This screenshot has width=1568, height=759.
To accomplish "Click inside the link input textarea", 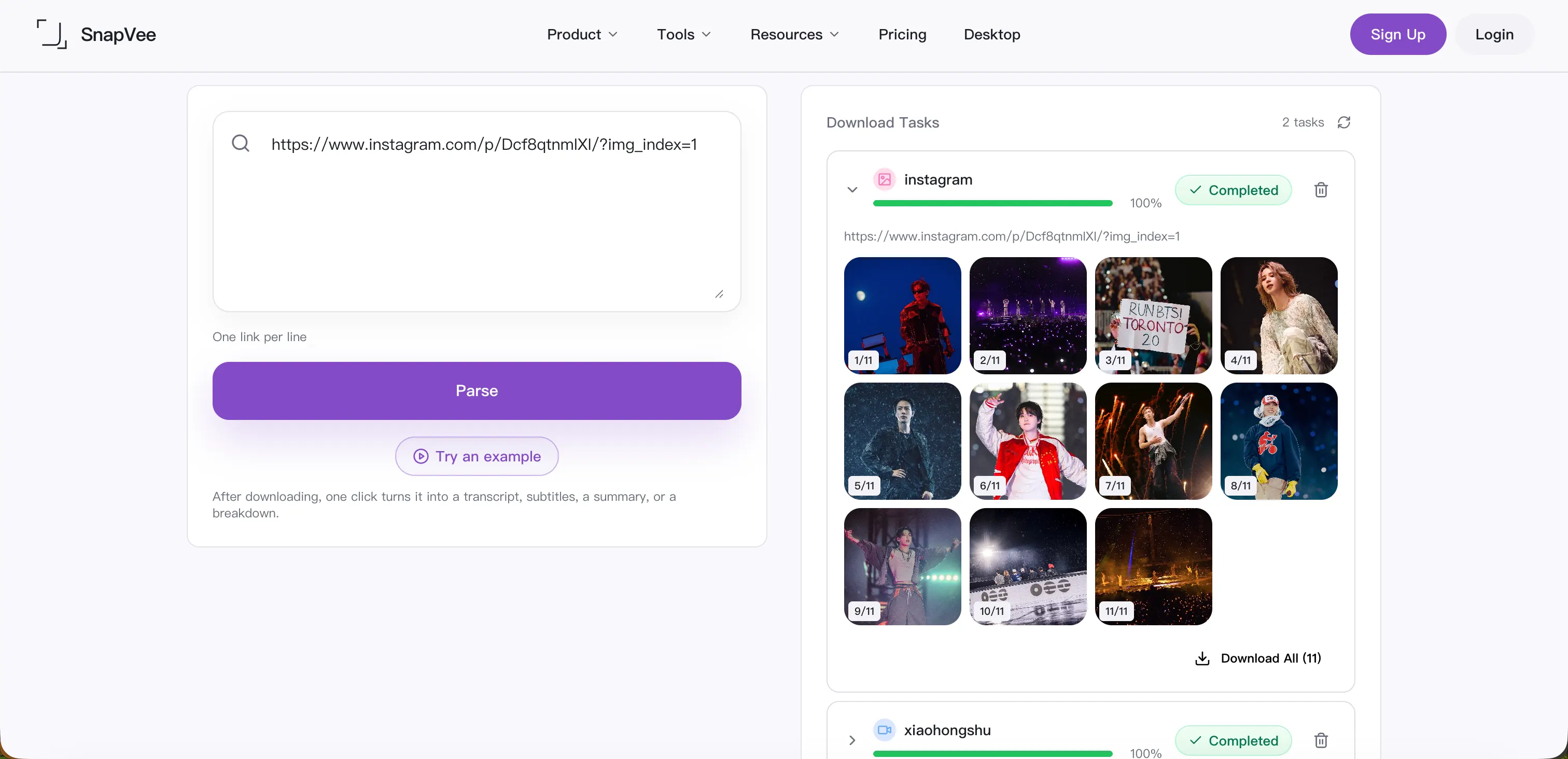I will pyautogui.click(x=477, y=211).
